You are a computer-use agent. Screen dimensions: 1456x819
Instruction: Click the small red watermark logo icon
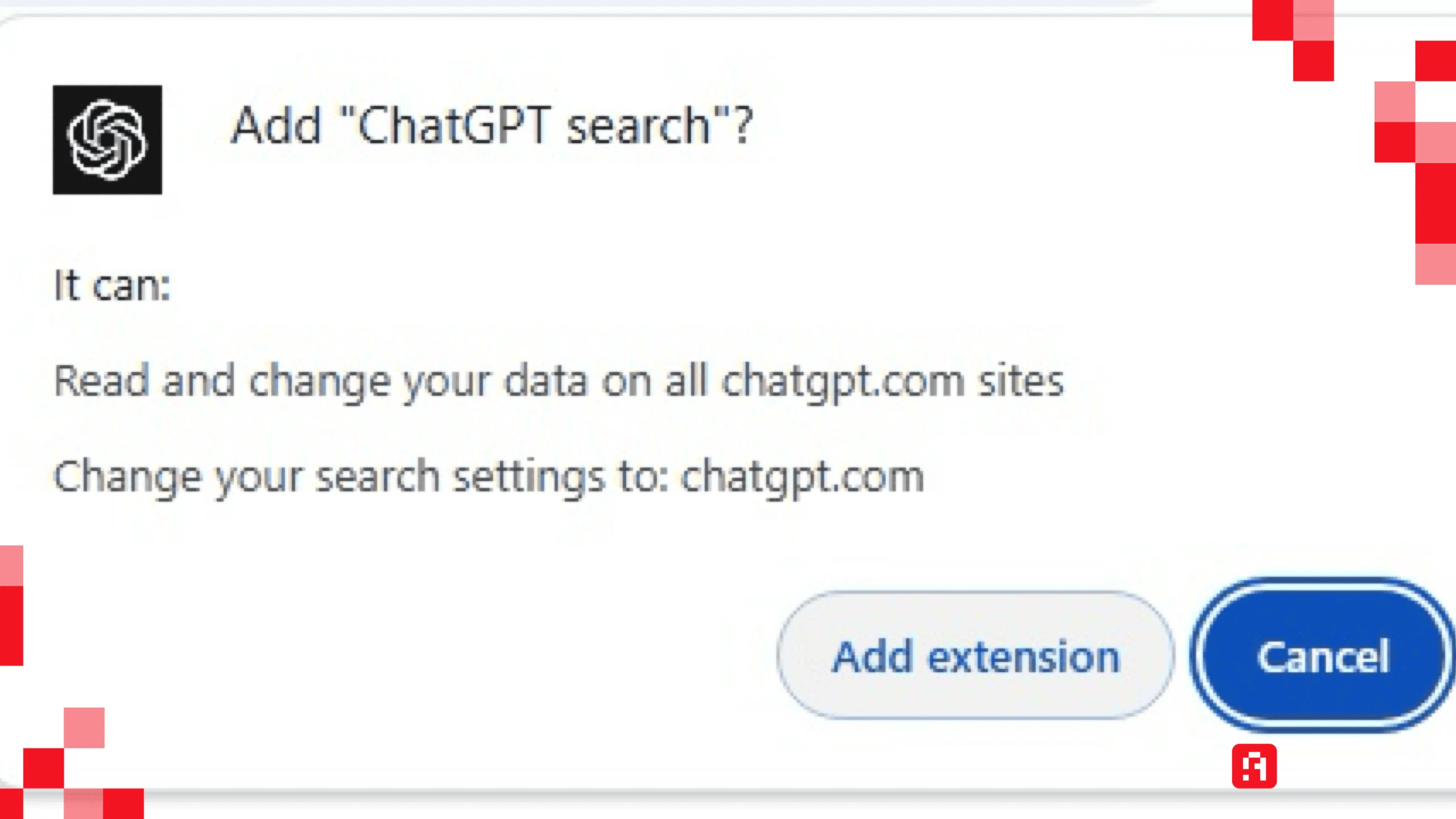coord(1254,766)
